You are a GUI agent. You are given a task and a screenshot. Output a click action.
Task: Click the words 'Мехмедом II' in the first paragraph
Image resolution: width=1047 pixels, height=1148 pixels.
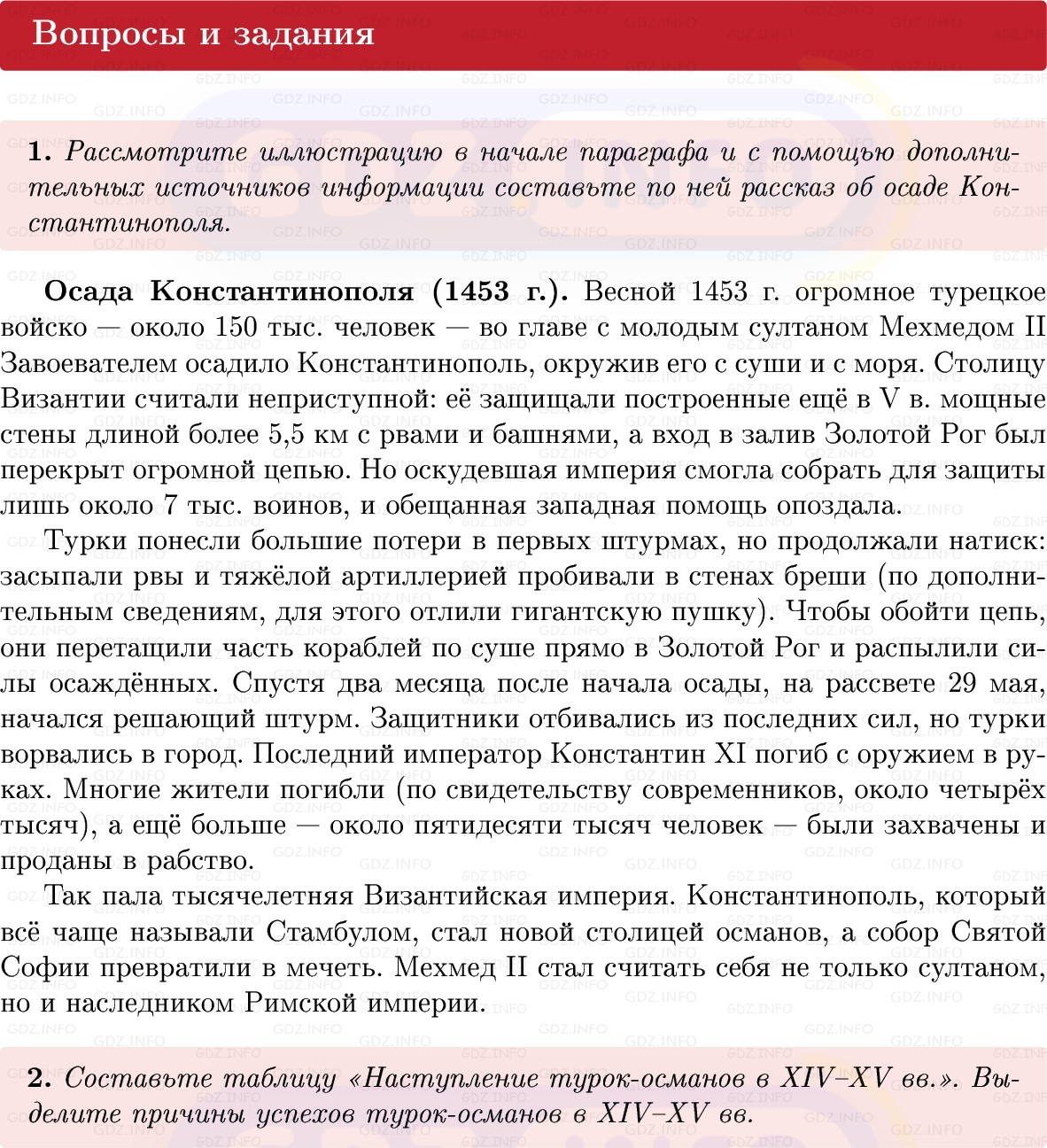(963, 327)
